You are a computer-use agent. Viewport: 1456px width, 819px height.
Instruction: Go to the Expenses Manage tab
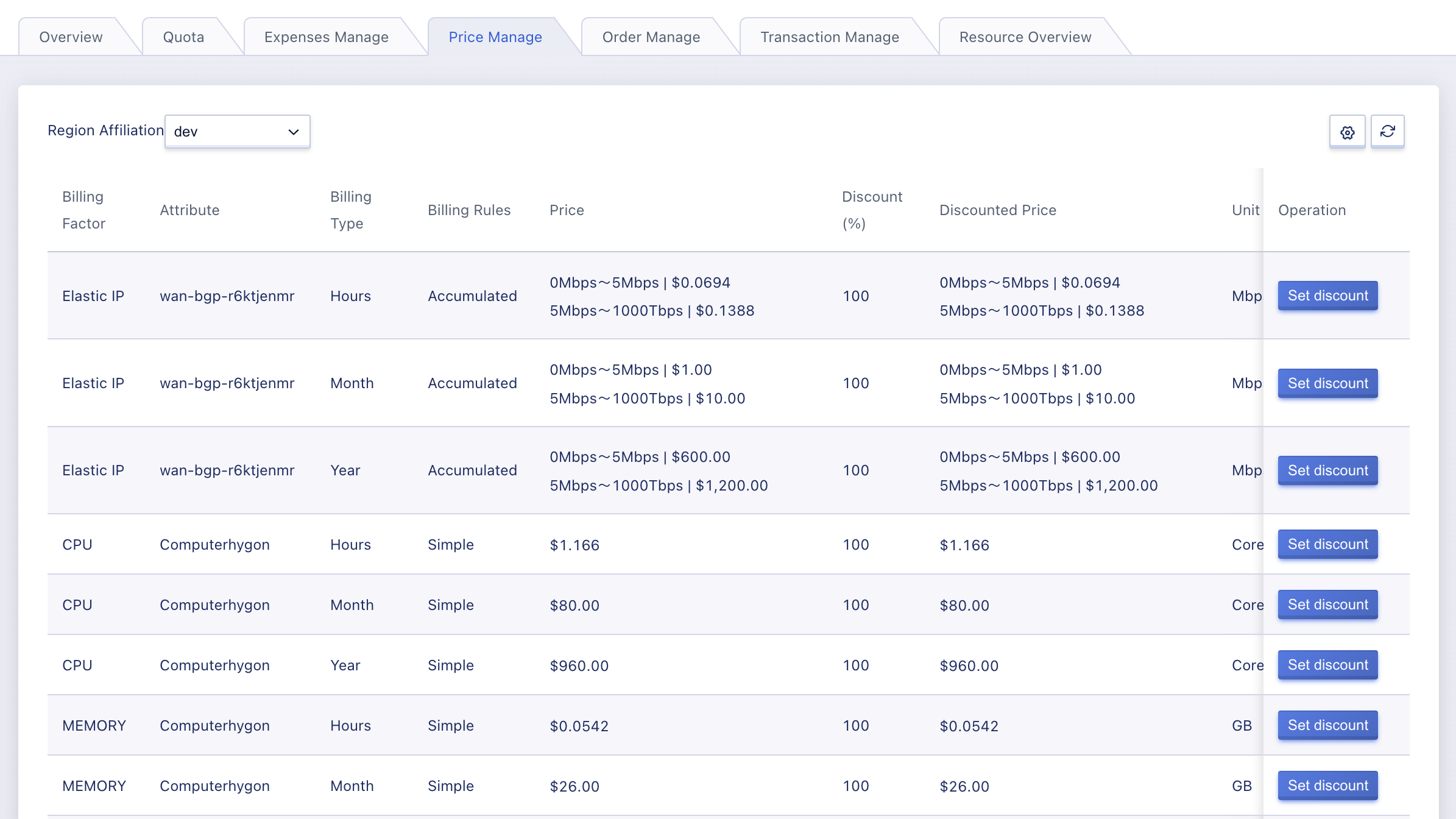[x=327, y=37]
